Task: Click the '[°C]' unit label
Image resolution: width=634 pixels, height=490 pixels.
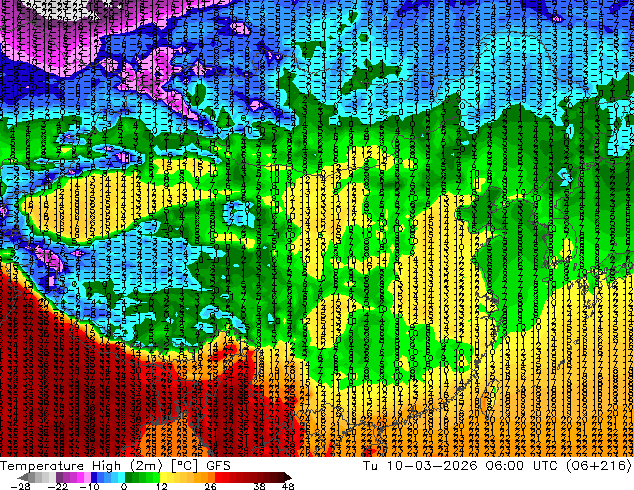Action: click(x=184, y=466)
